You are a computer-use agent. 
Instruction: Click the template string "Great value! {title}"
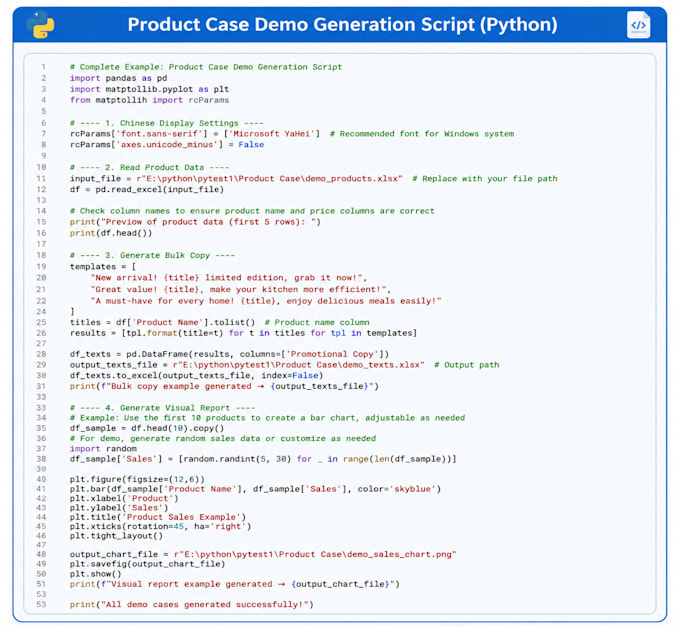click(x=241, y=289)
